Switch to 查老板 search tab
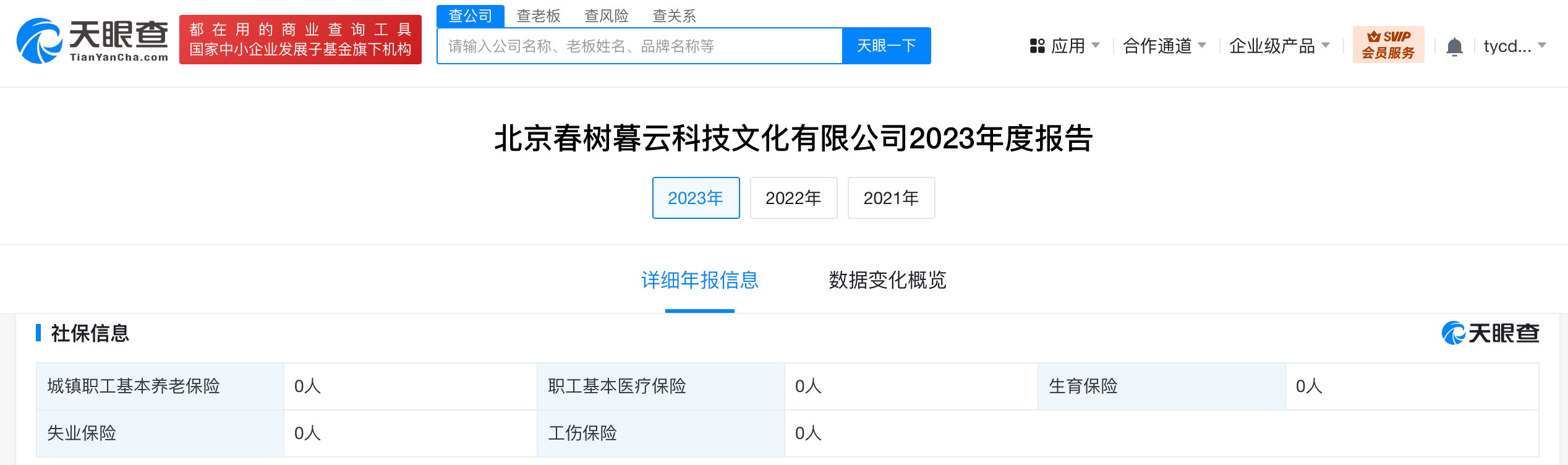Image resolution: width=1568 pixels, height=465 pixels. (539, 16)
